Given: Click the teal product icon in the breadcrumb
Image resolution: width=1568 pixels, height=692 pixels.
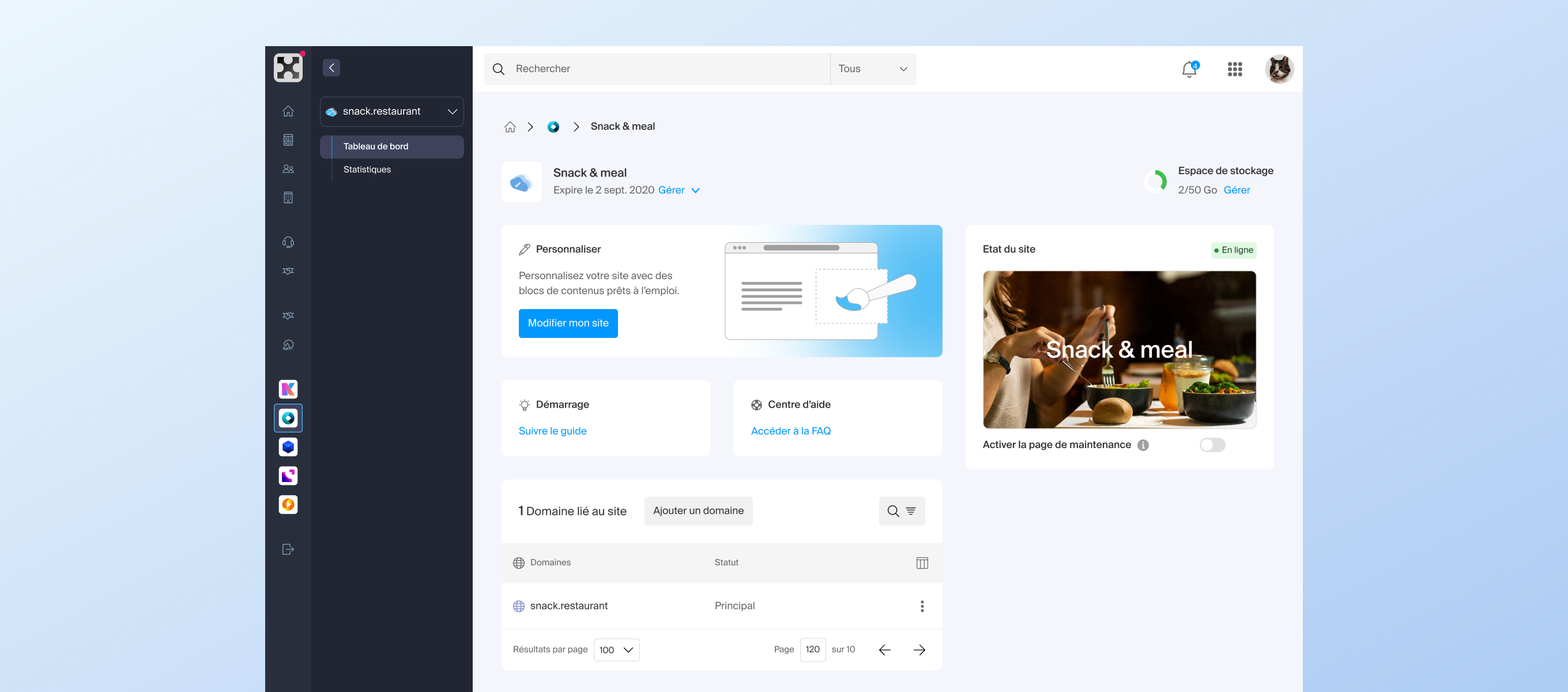Looking at the screenshot, I should pos(553,127).
